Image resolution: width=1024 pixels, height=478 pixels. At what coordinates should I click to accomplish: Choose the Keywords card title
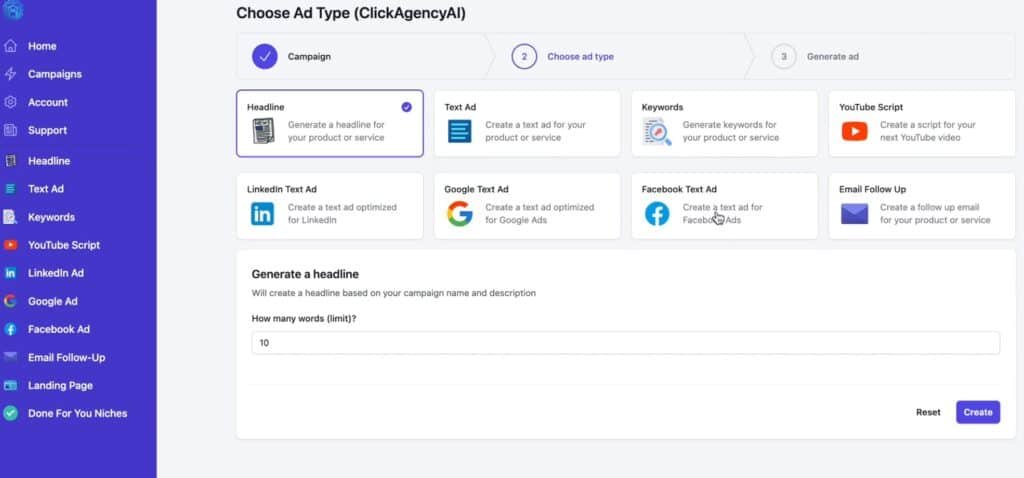(662, 107)
